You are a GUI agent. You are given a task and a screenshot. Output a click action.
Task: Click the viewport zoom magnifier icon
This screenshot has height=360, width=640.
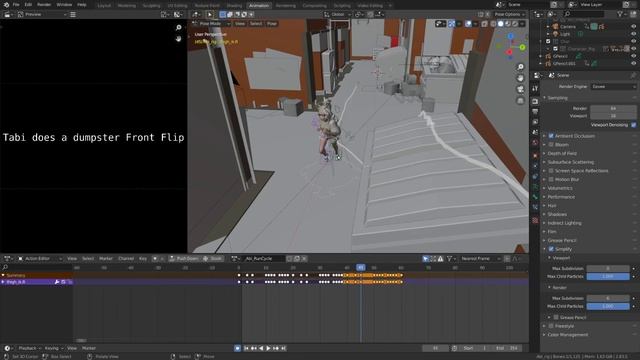(x=520, y=67)
